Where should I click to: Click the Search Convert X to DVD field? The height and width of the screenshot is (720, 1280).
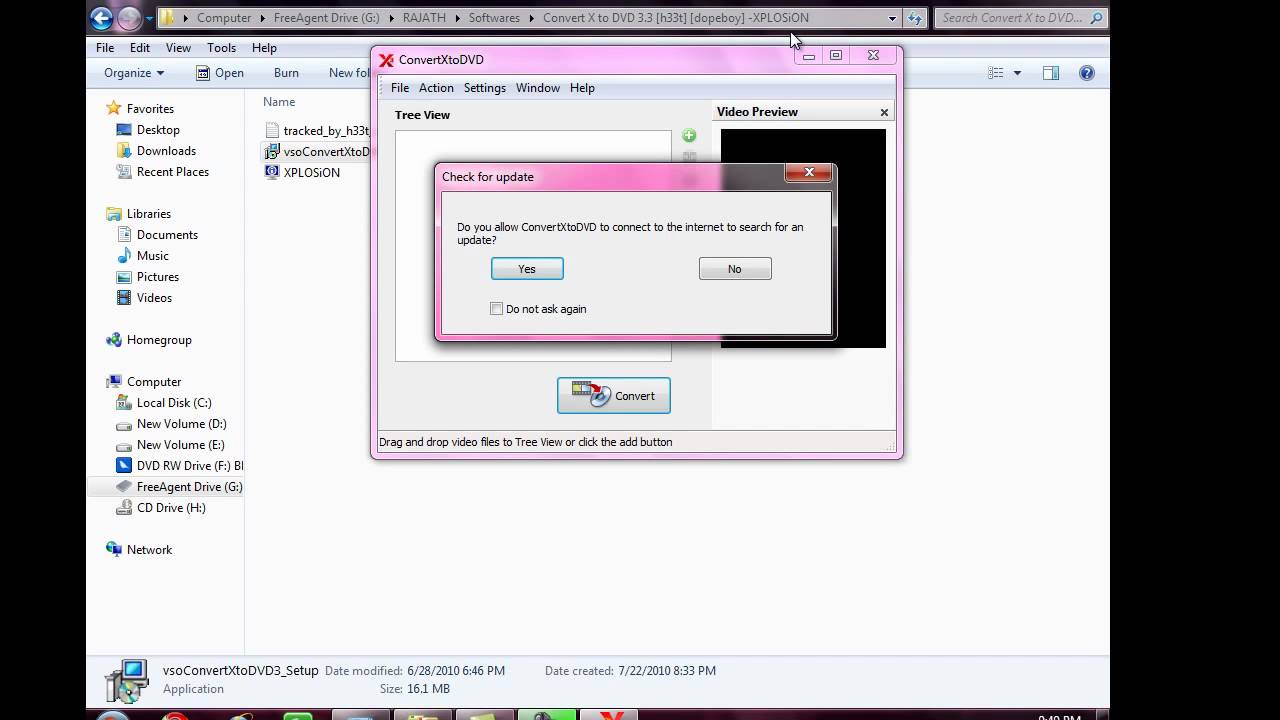point(1020,18)
